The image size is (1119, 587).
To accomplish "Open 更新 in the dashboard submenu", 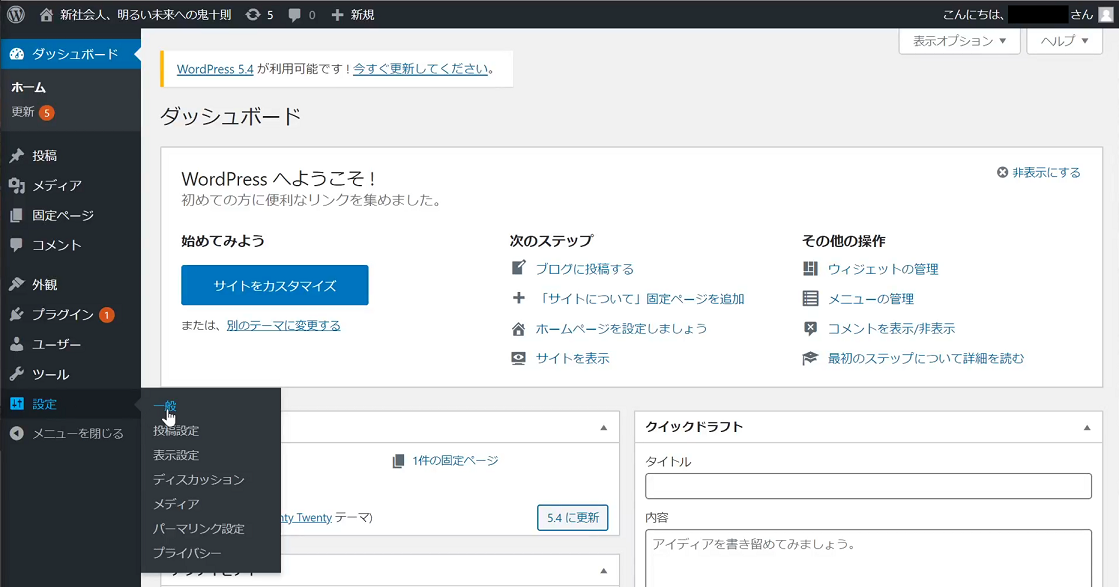I will pyautogui.click(x=33, y=112).
